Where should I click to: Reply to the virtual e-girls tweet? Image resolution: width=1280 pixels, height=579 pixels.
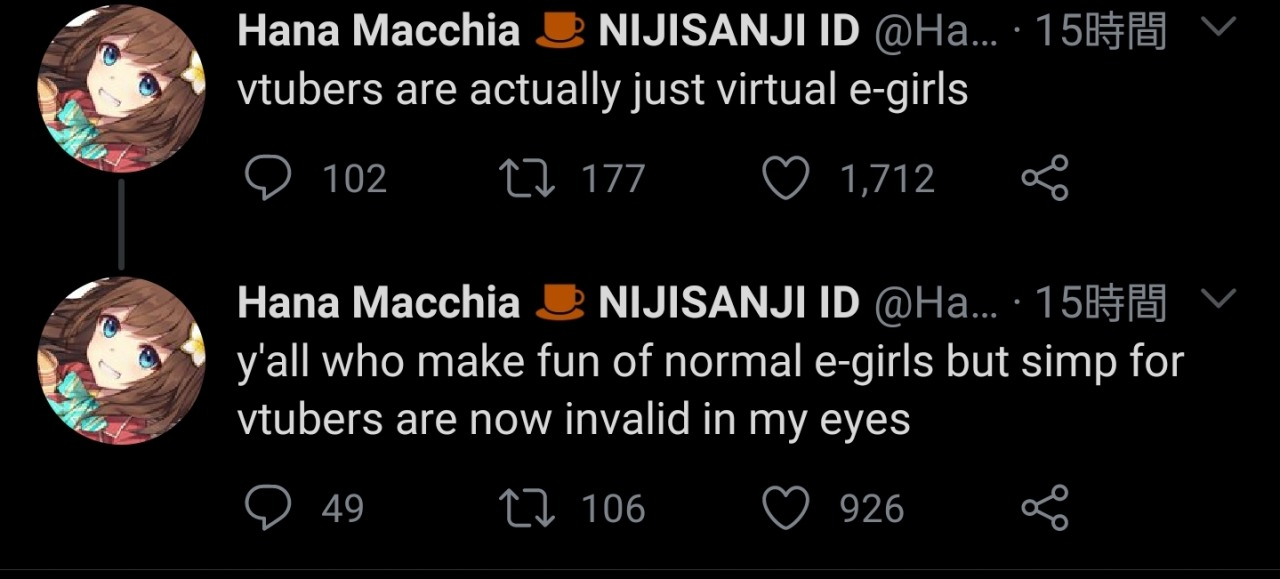click(267, 179)
